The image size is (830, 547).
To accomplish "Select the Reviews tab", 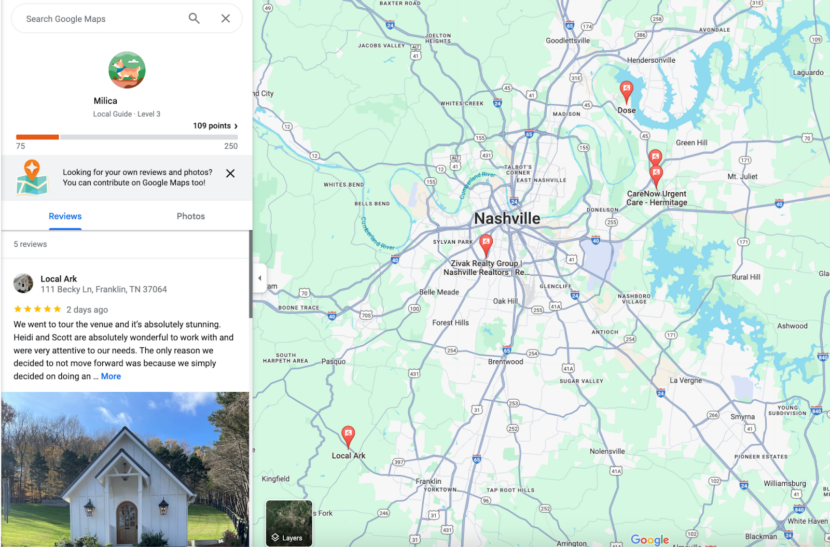I will point(65,216).
